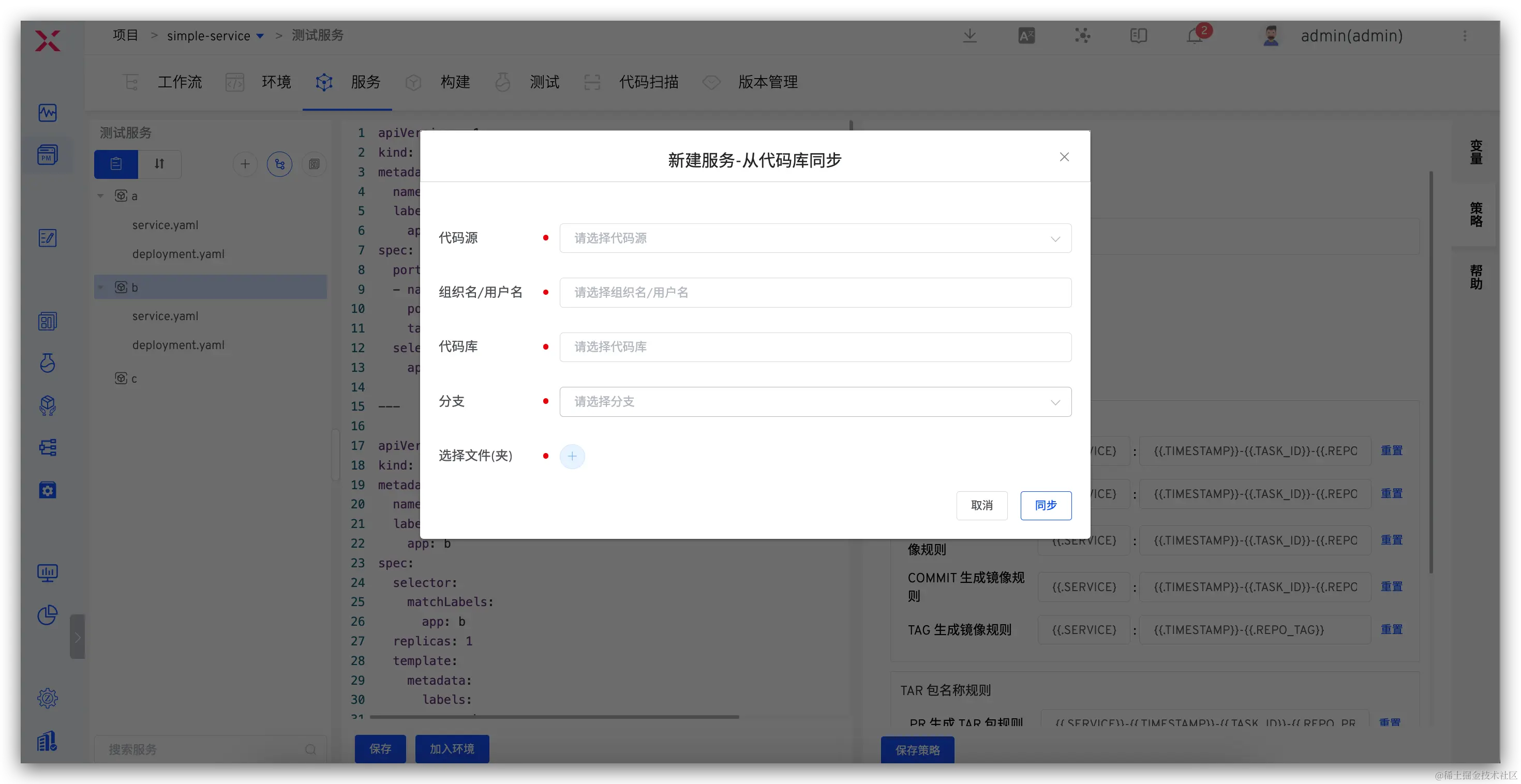Open the 工作流 tab

179,82
